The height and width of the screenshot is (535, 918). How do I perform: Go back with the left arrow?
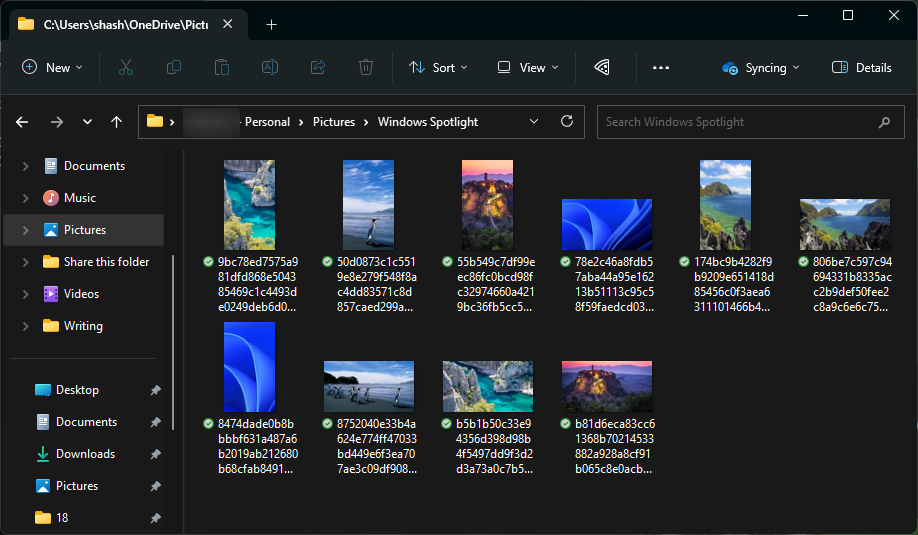(22, 122)
